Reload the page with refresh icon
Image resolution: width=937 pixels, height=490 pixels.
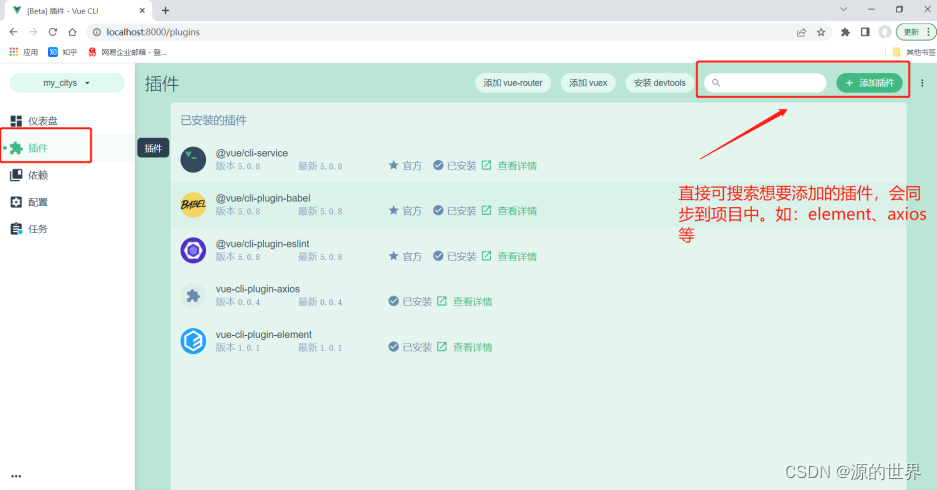[x=53, y=32]
